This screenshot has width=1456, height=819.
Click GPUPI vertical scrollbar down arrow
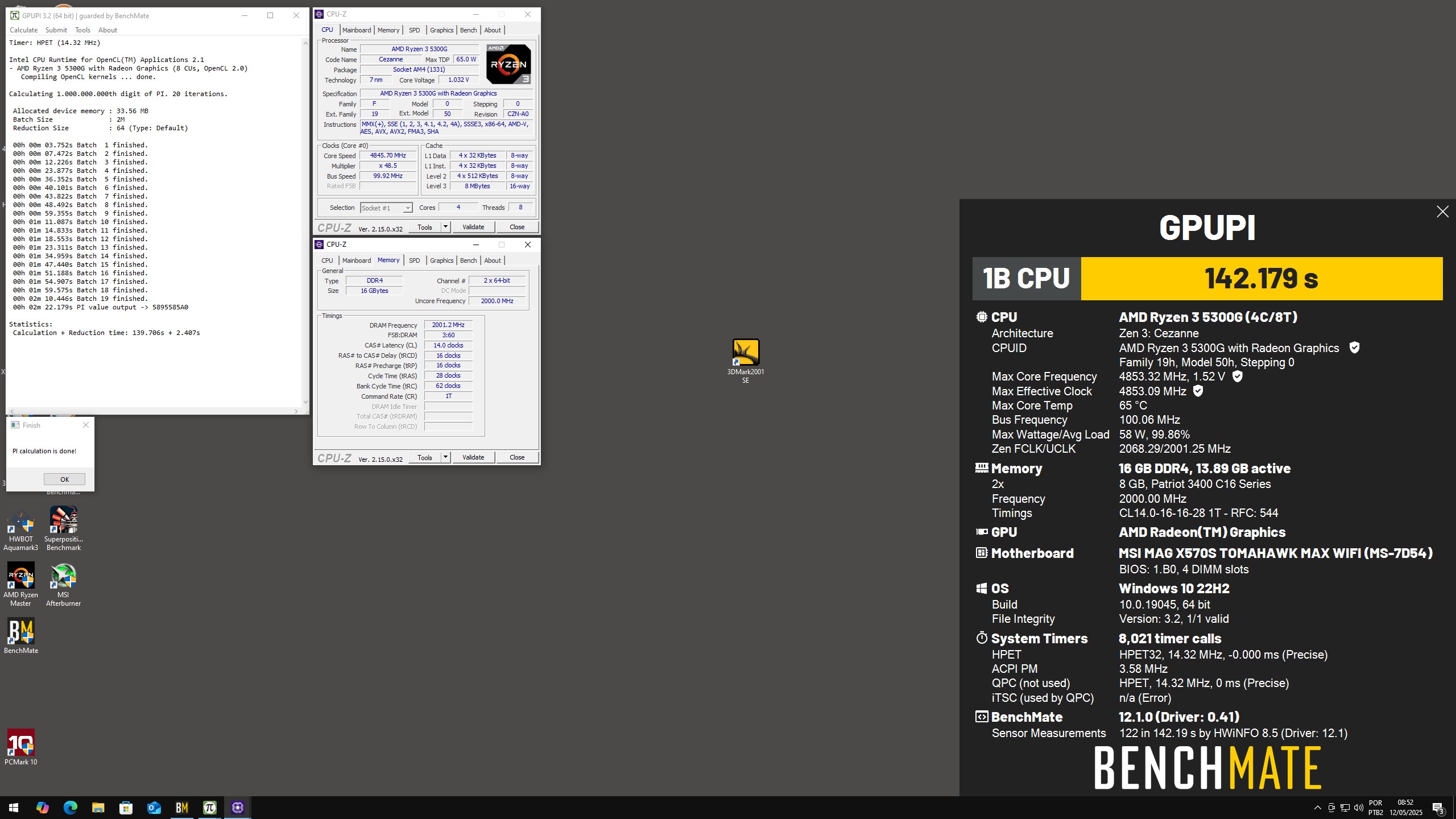(305, 402)
